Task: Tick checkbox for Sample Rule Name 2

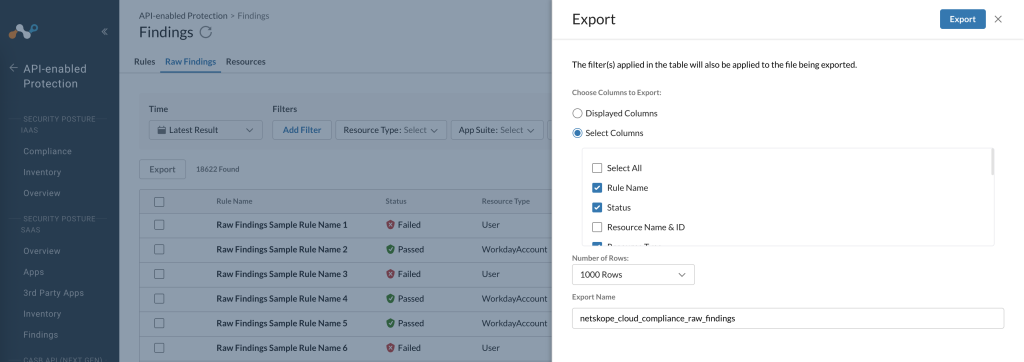Action: (x=159, y=250)
